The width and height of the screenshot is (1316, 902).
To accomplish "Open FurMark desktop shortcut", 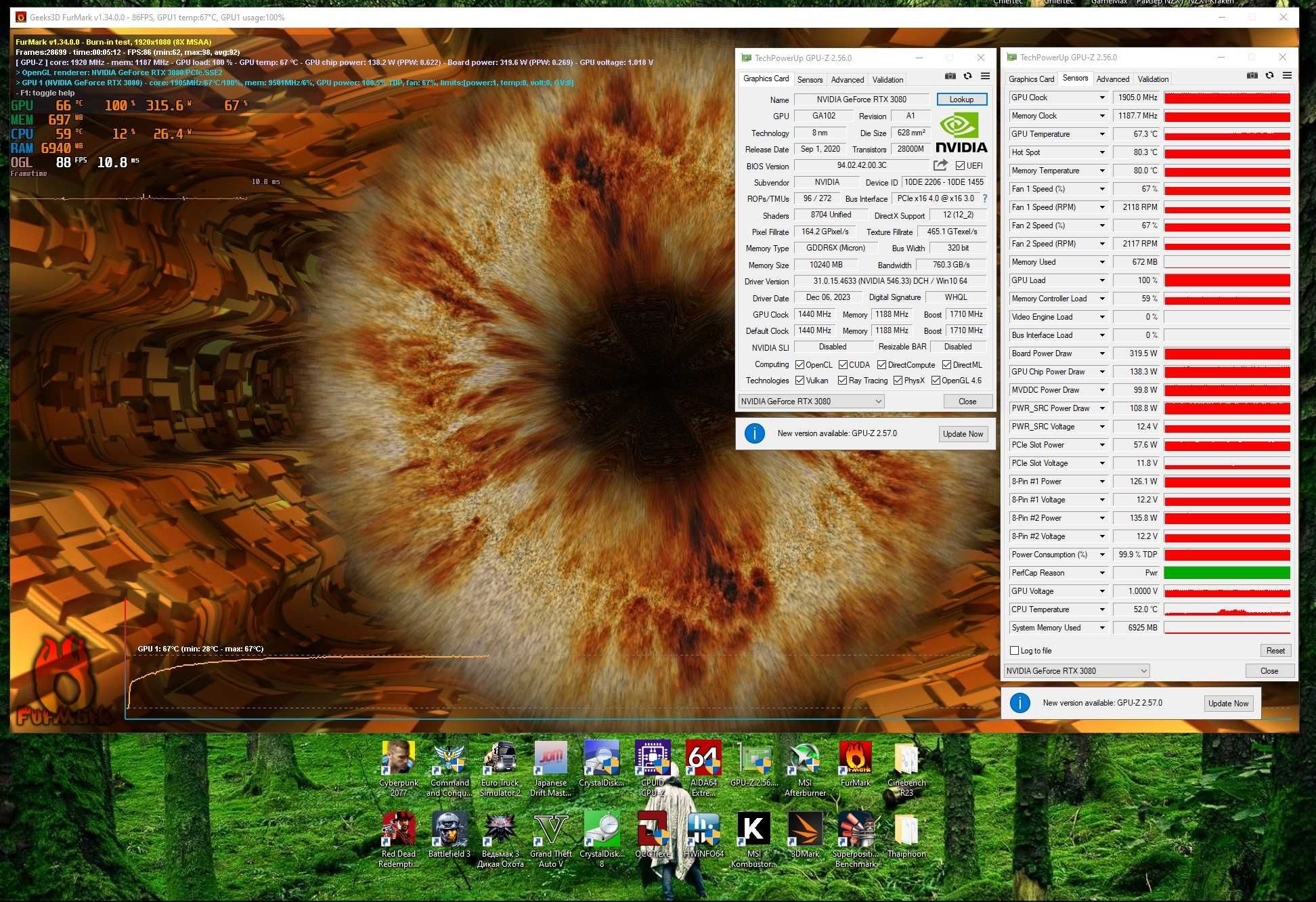I will (855, 764).
